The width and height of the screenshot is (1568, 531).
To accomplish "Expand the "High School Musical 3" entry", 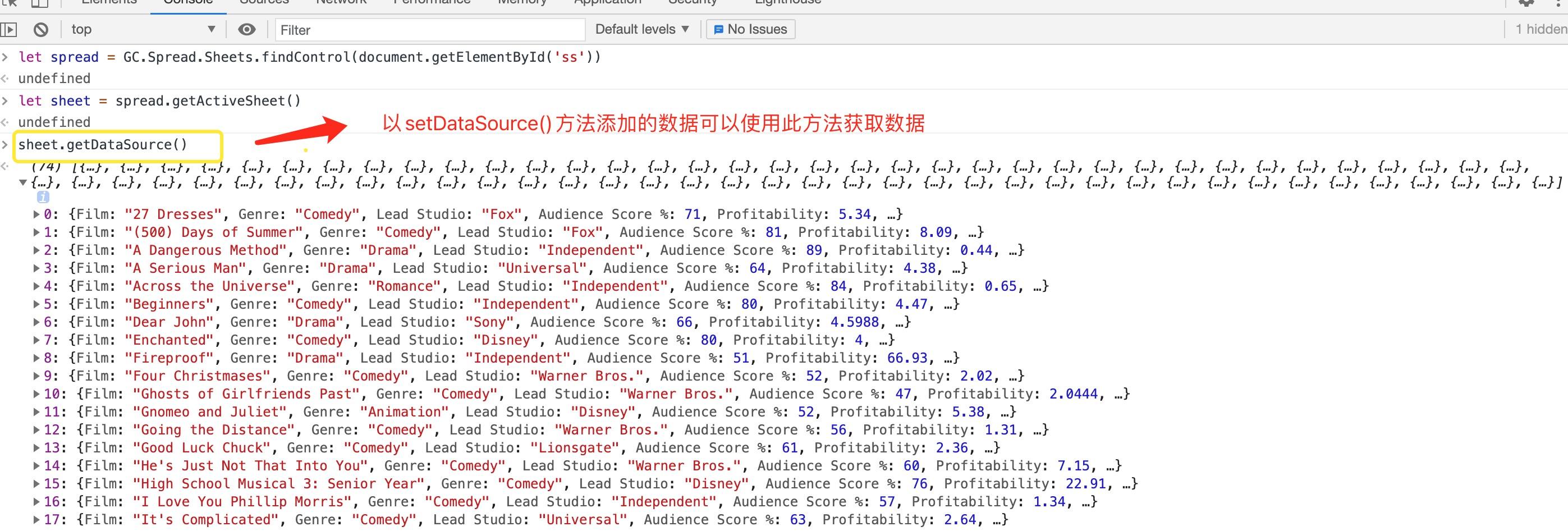I will (36, 483).
